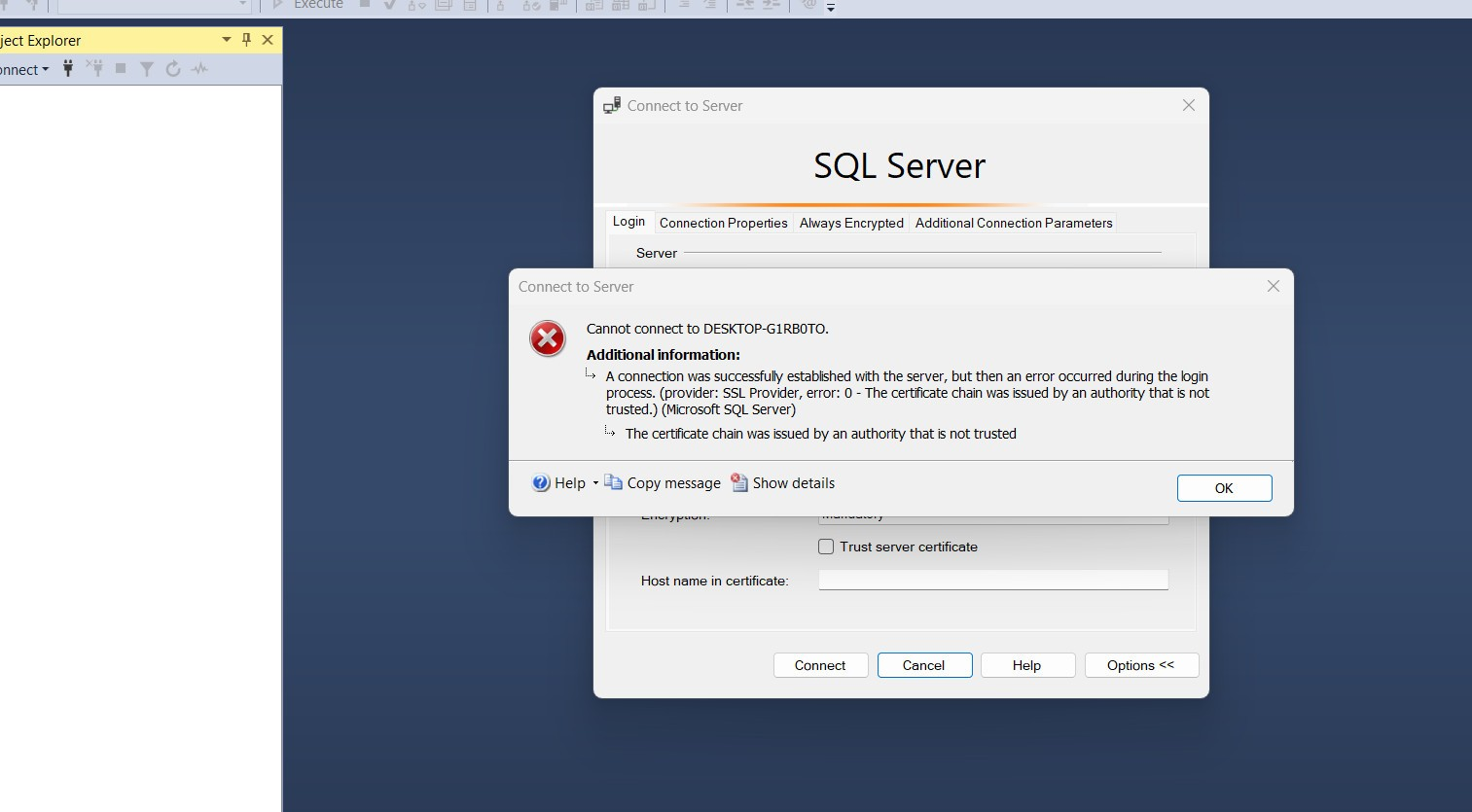The width and height of the screenshot is (1472, 812).
Task: Click the Copy message icon in error dialog
Action: tap(613, 482)
